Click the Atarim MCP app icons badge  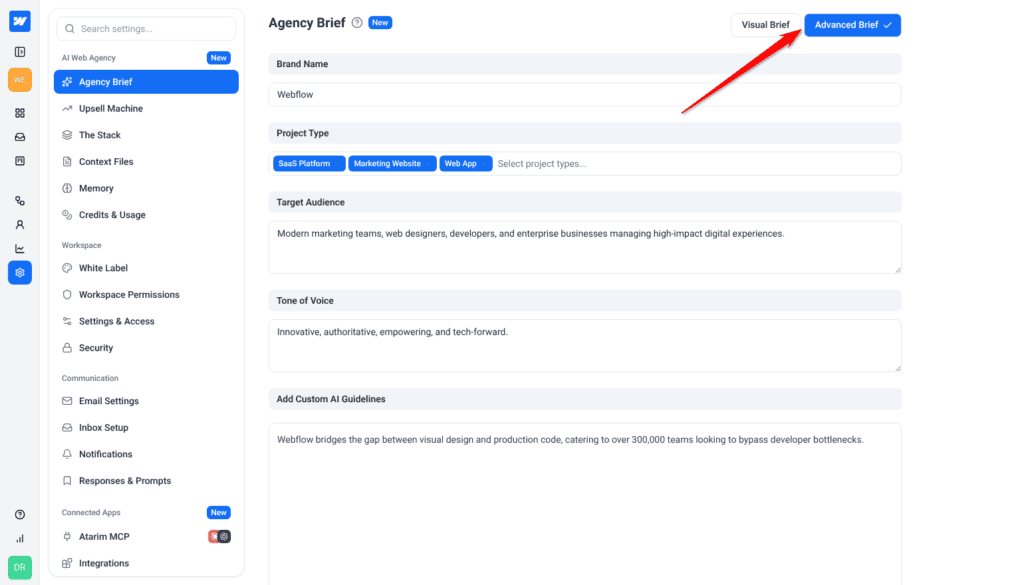(219, 537)
